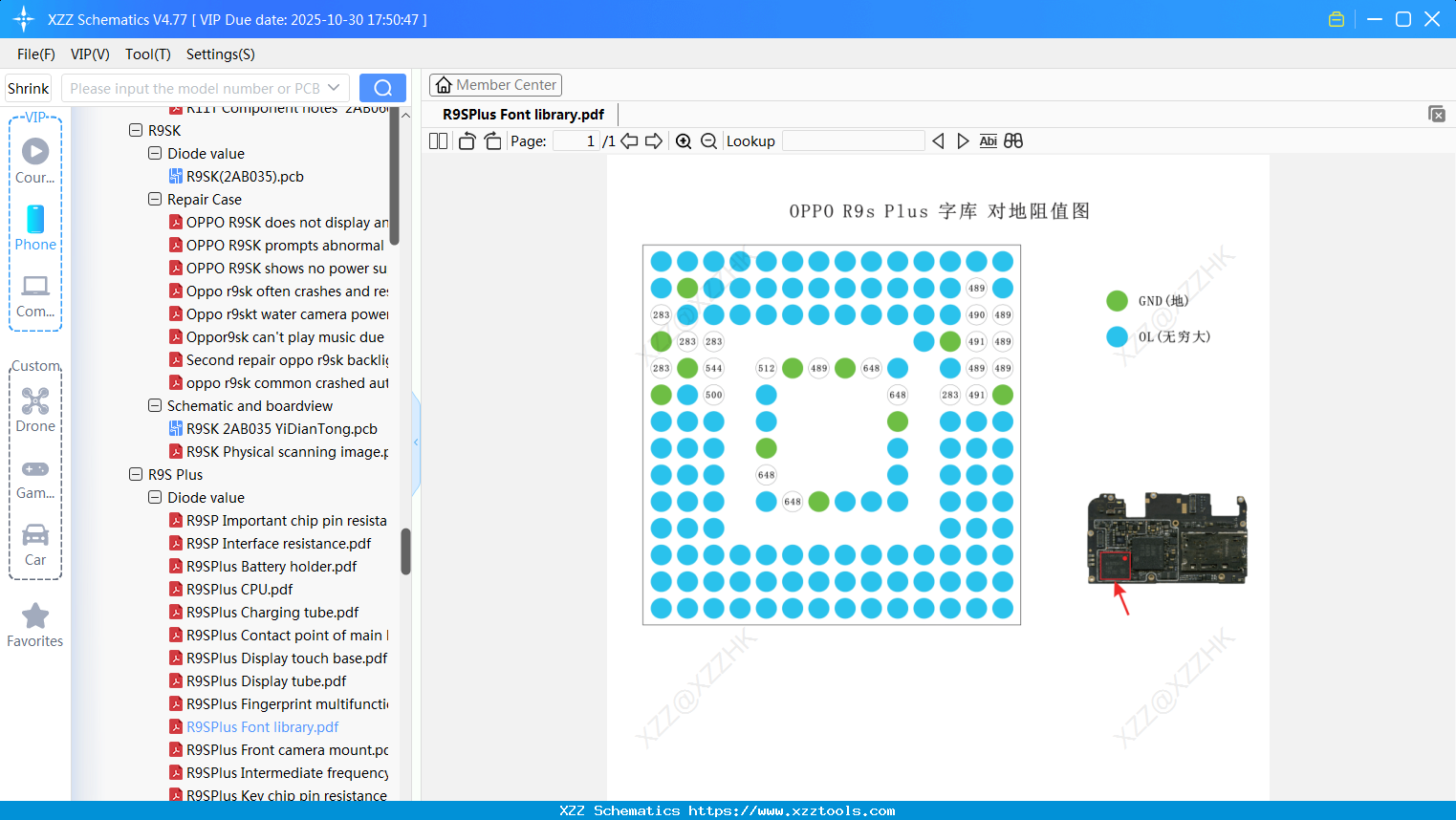
Task: Open 'OPPO R9SK shows no power' case
Action: [287, 268]
